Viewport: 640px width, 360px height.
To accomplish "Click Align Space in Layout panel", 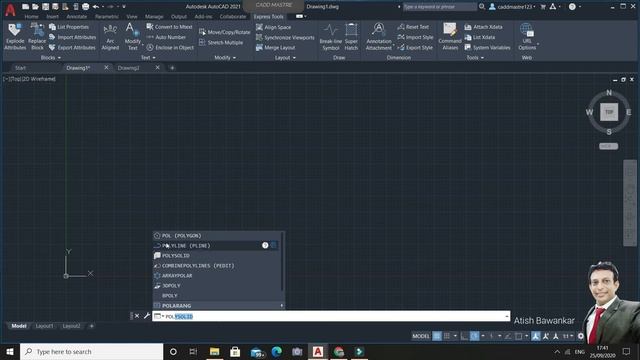I will click(x=273, y=27).
